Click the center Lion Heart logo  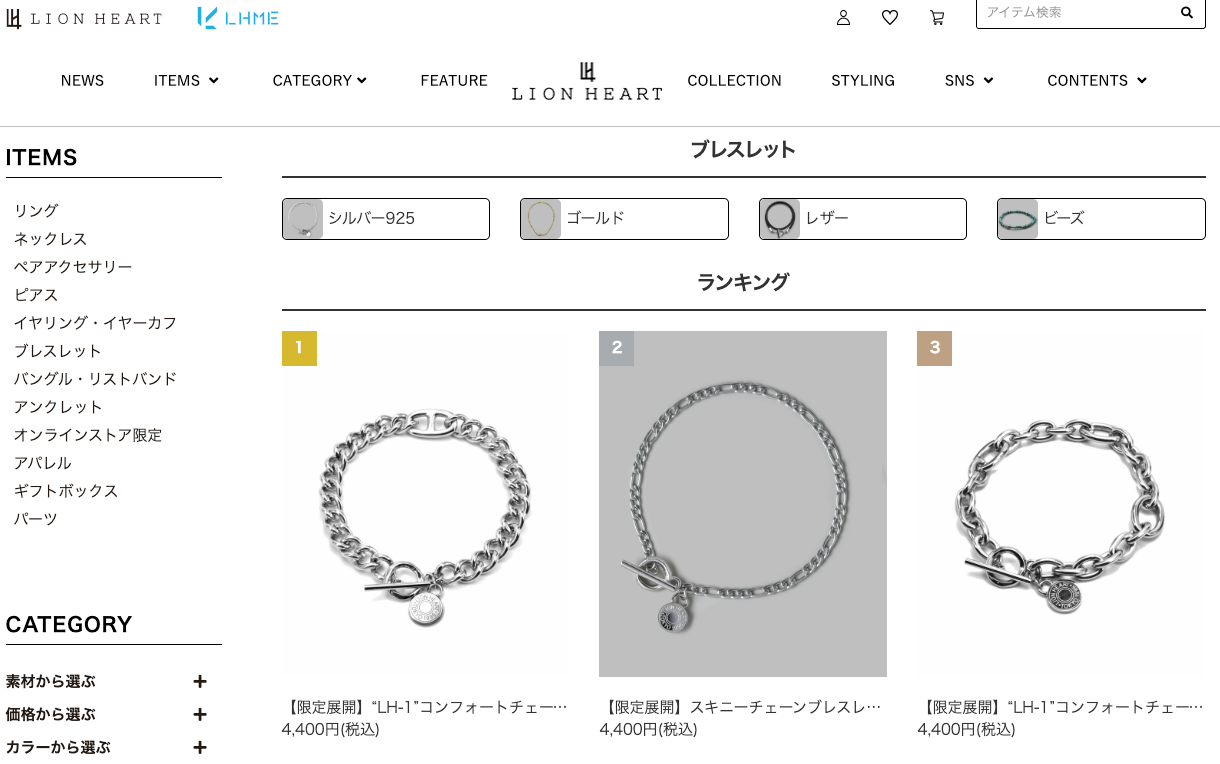tap(587, 81)
